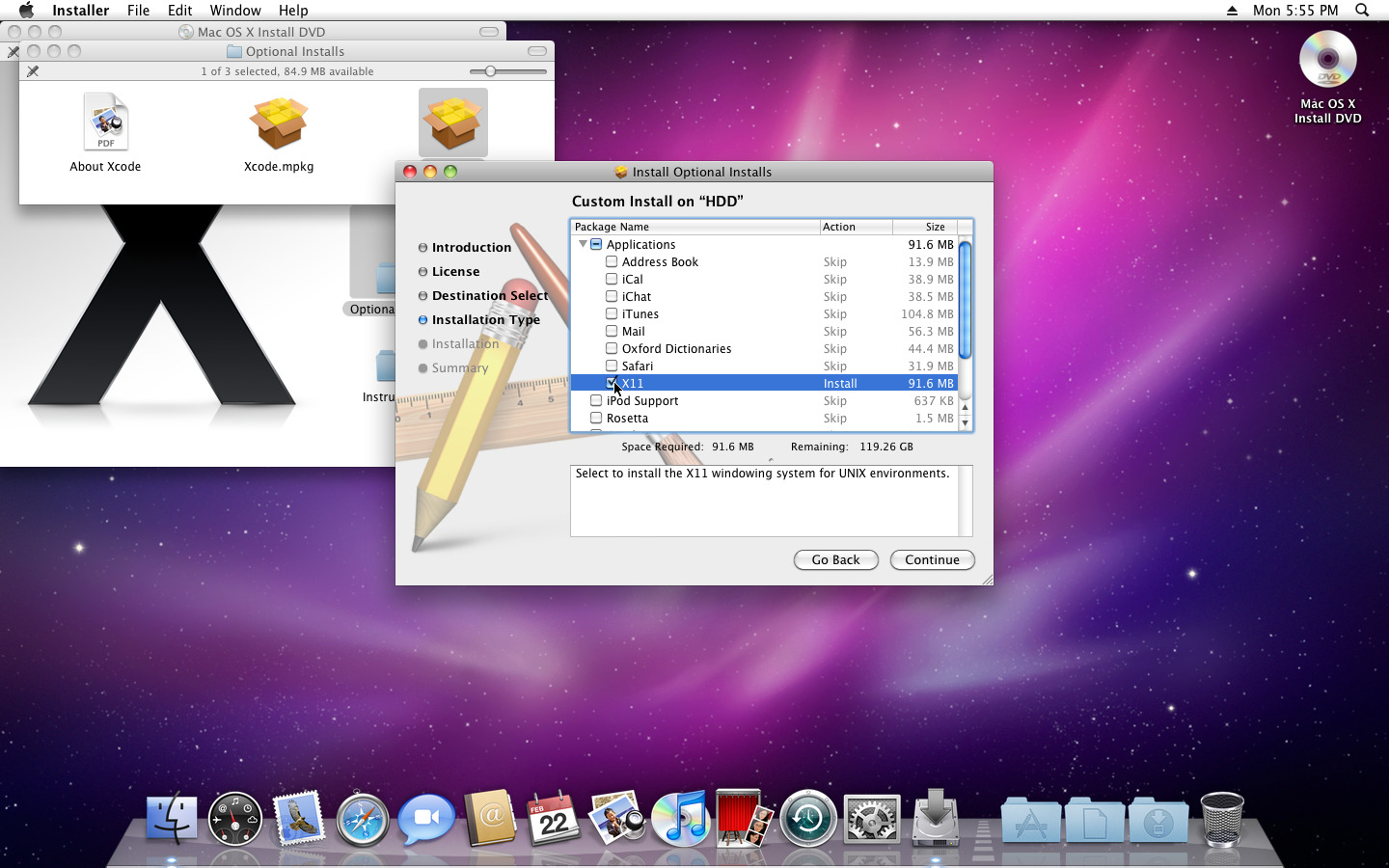
Task: Open System Preferences from the Dock
Action: tap(871, 819)
